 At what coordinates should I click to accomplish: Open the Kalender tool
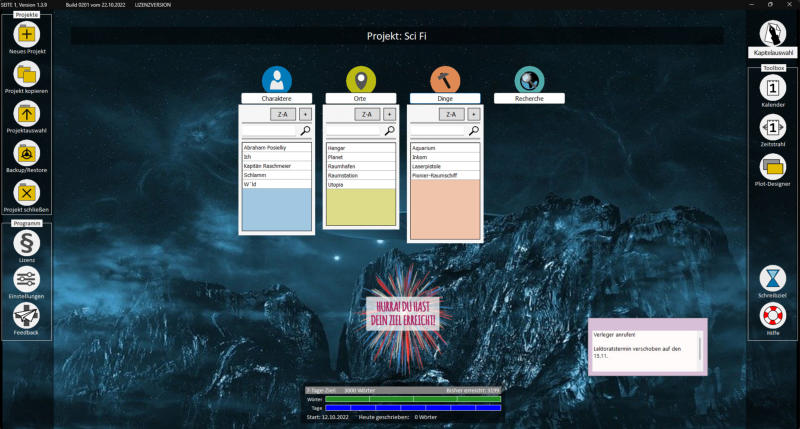(773, 88)
